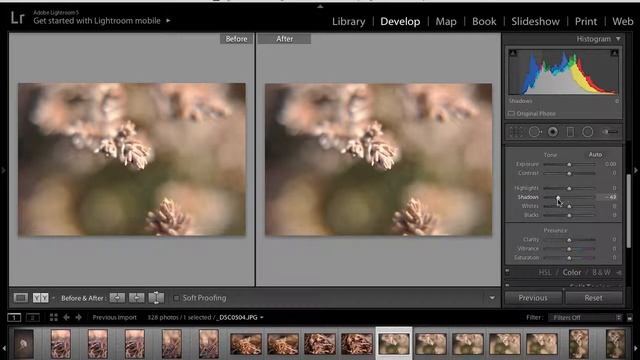The height and width of the screenshot is (360, 640).
Task: Go back with filmstrip left arrow
Action: click(x=67, y=317)
